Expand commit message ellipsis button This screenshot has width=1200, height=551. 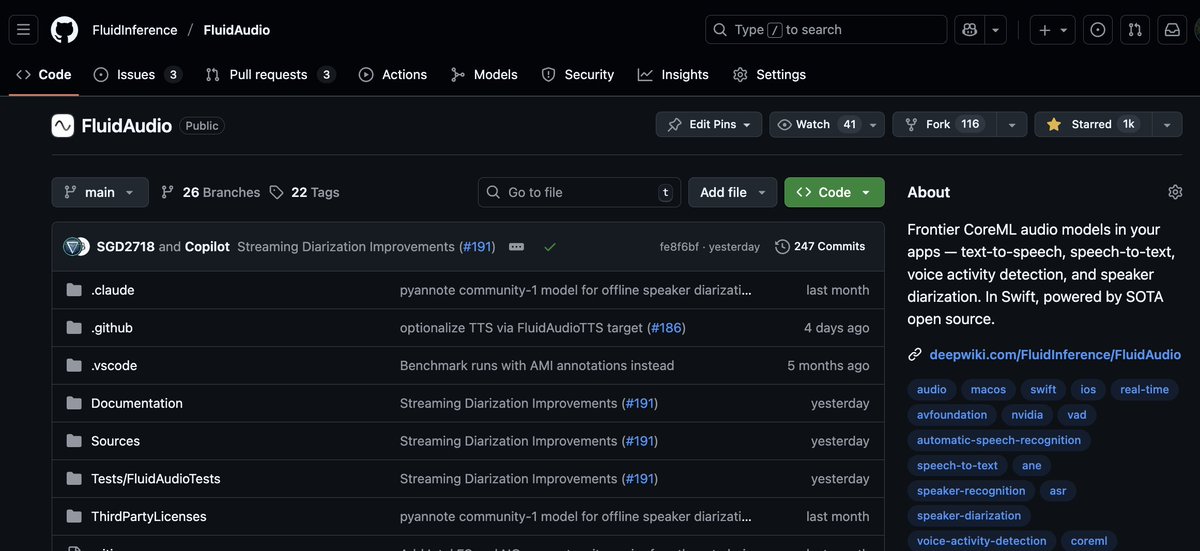pyautogui.click(x=516, y=246)
